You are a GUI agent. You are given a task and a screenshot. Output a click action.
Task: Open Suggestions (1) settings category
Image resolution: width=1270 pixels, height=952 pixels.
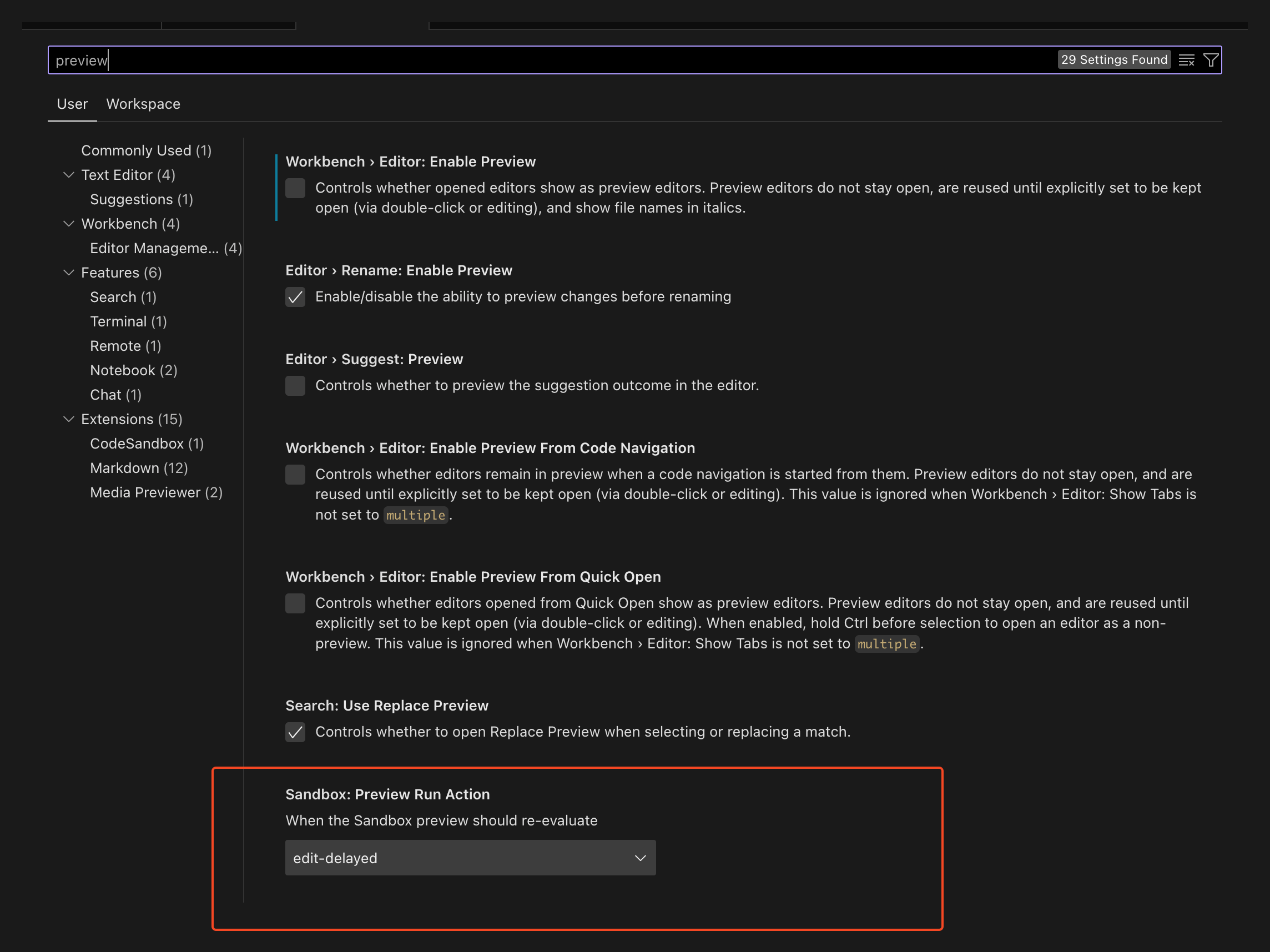click(x=141, y=199)
